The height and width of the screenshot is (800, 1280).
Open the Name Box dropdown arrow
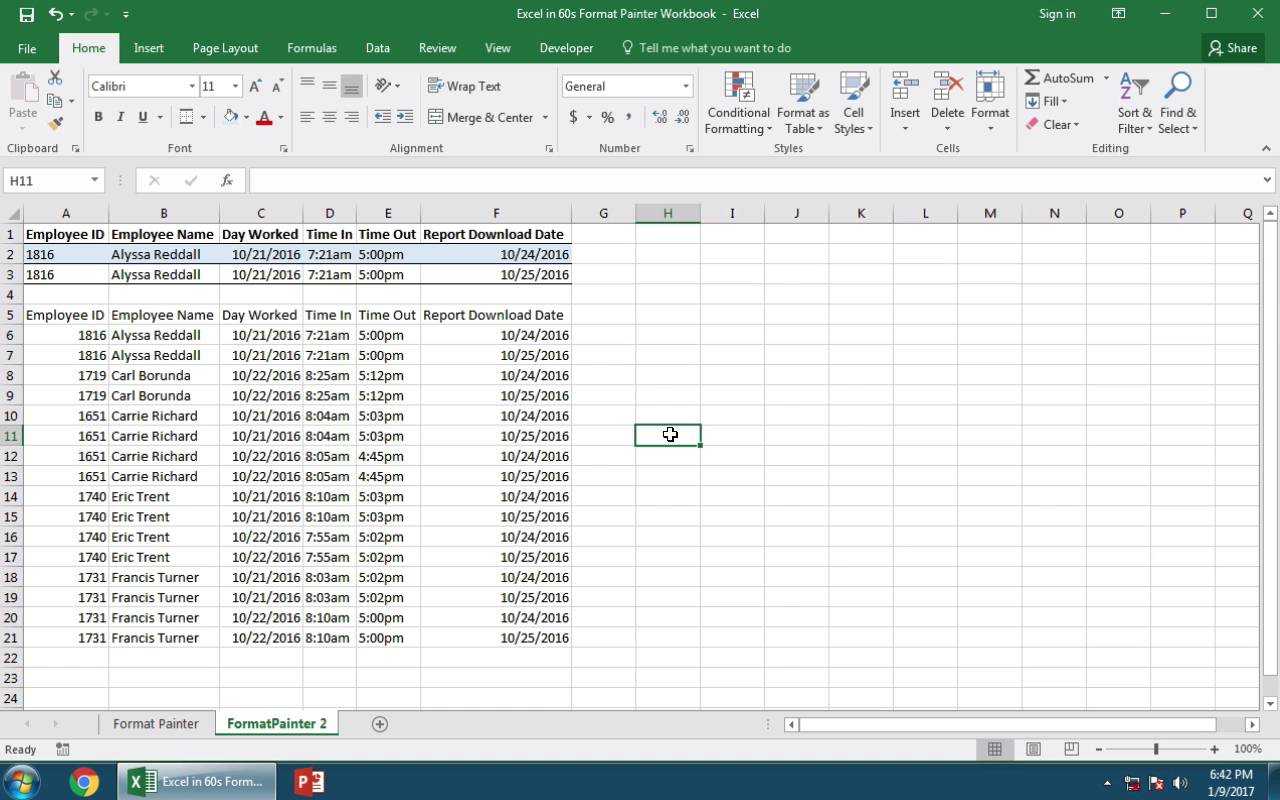pos(94,180)
